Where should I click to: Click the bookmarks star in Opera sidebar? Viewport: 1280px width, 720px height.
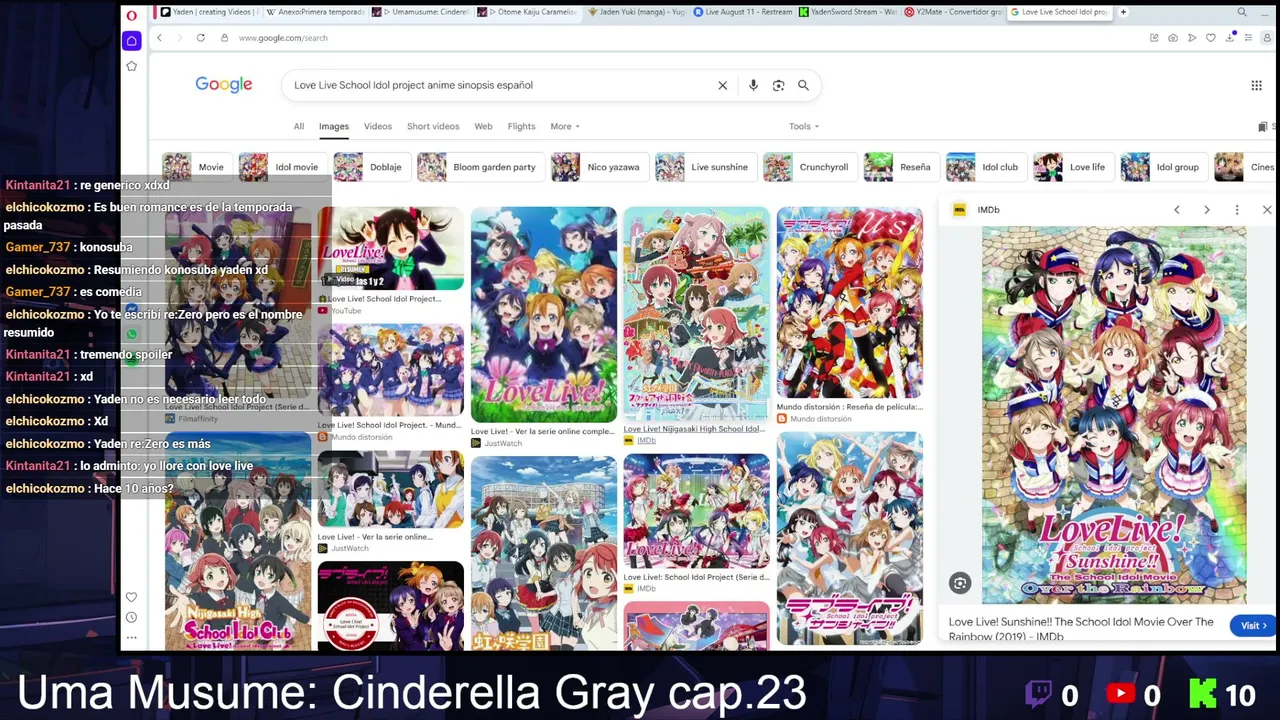click(x=131, y=66)
